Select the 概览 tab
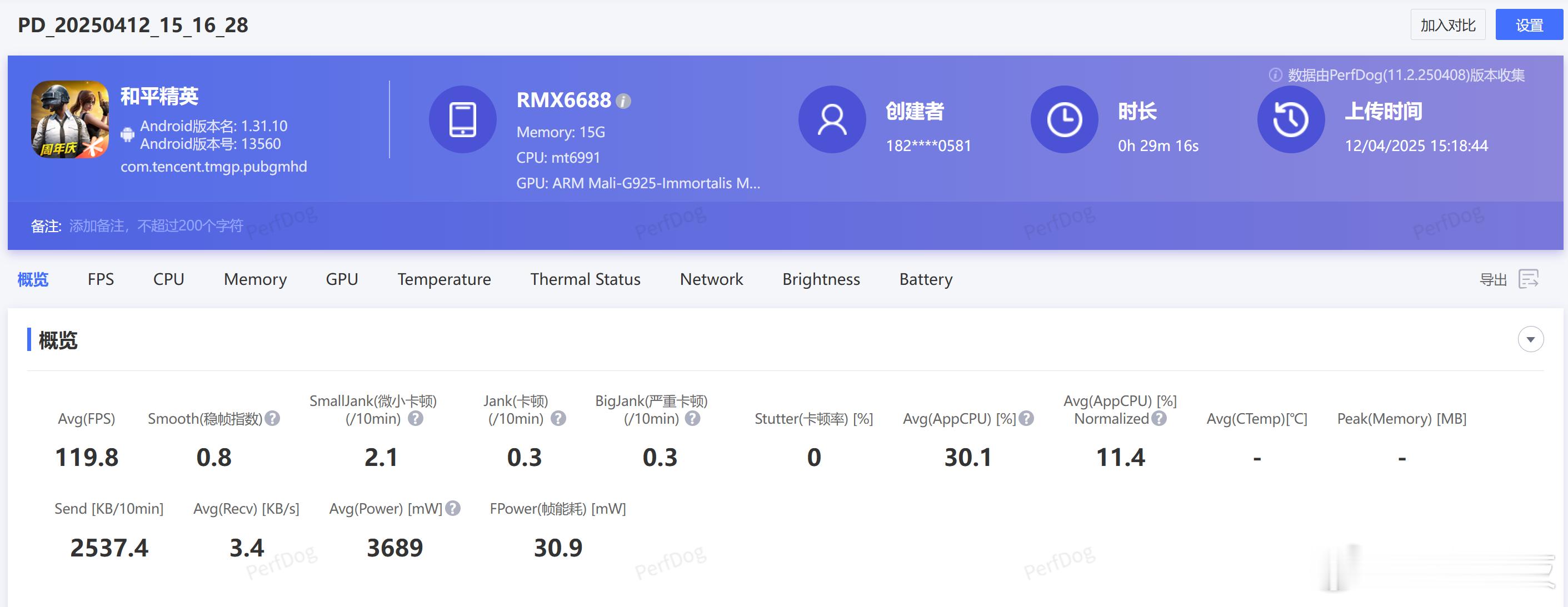 coord(33,279)
